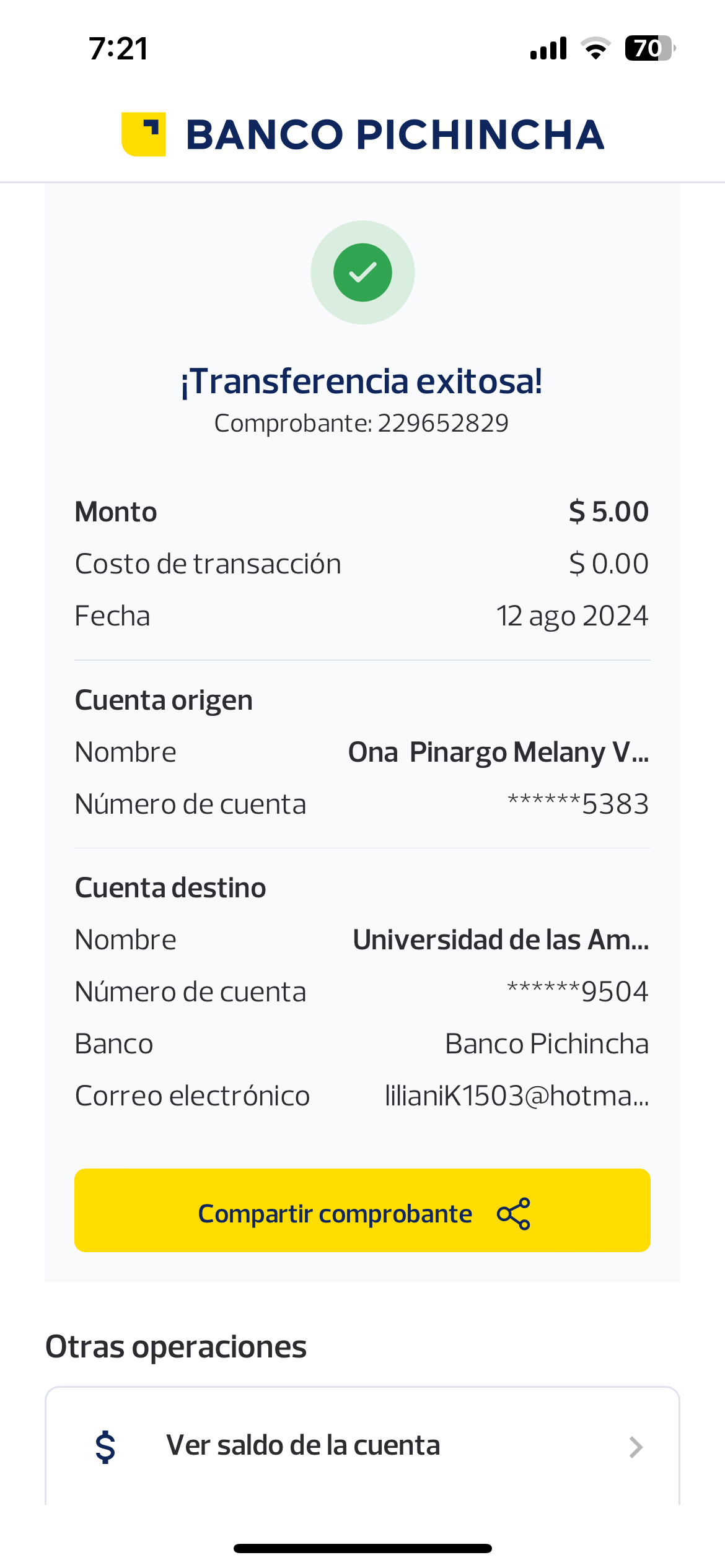Image resolution: width=725 pixels, height=1568 pixels.
Task: Tap the cellular signal bars icon
Action: point(548,48)
